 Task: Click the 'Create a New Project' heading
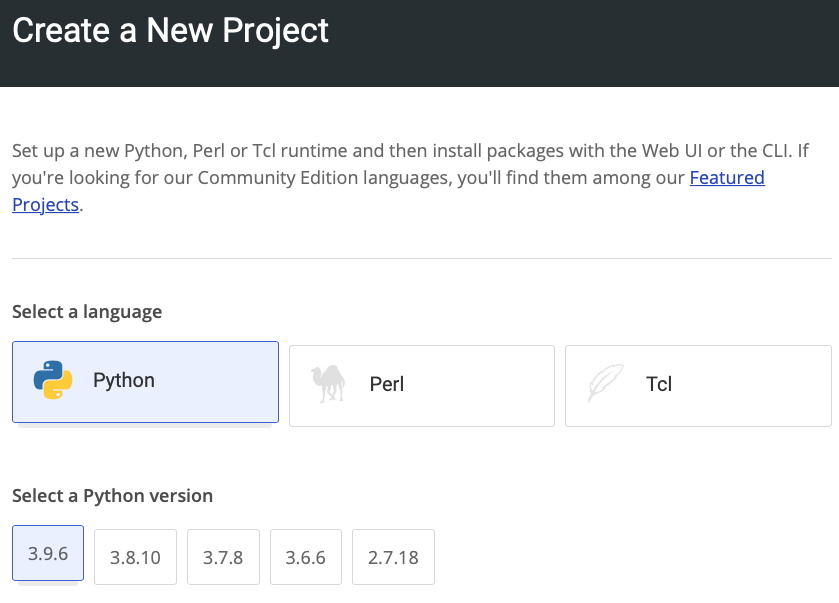click(170, 30)
